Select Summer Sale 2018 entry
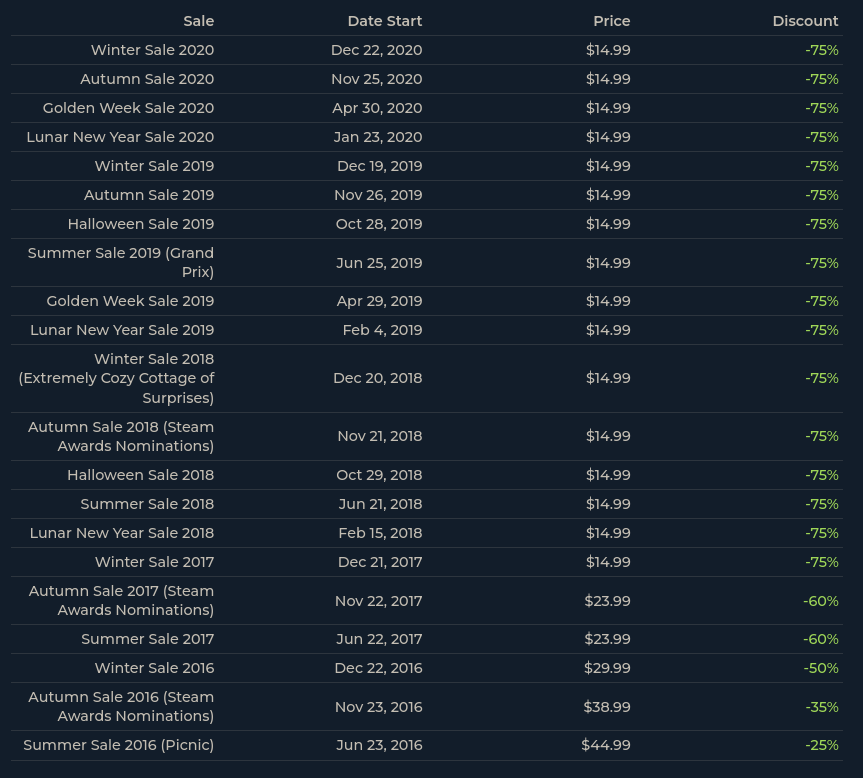The width and height of the screenshot is (863, 778). pyautogui.click(x=147, y=504)
